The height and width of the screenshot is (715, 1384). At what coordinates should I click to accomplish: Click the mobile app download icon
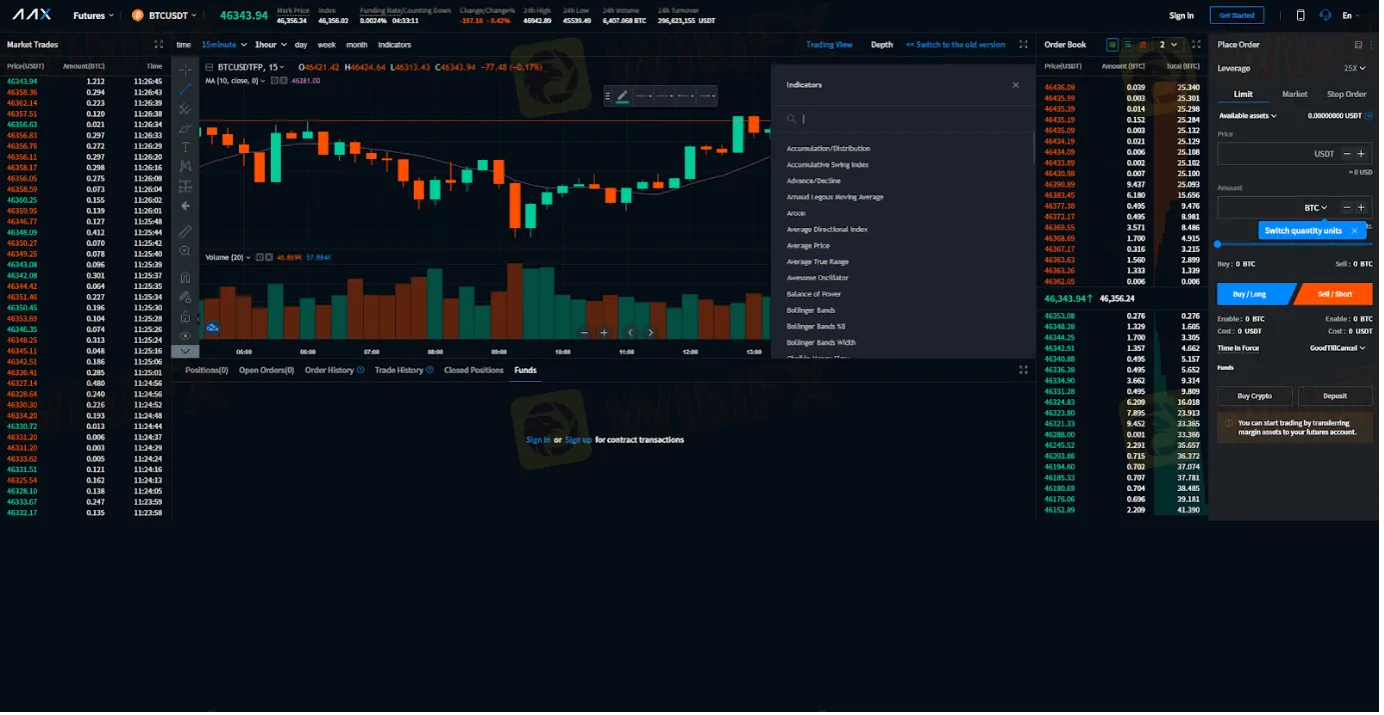[x=1301, y=15]
